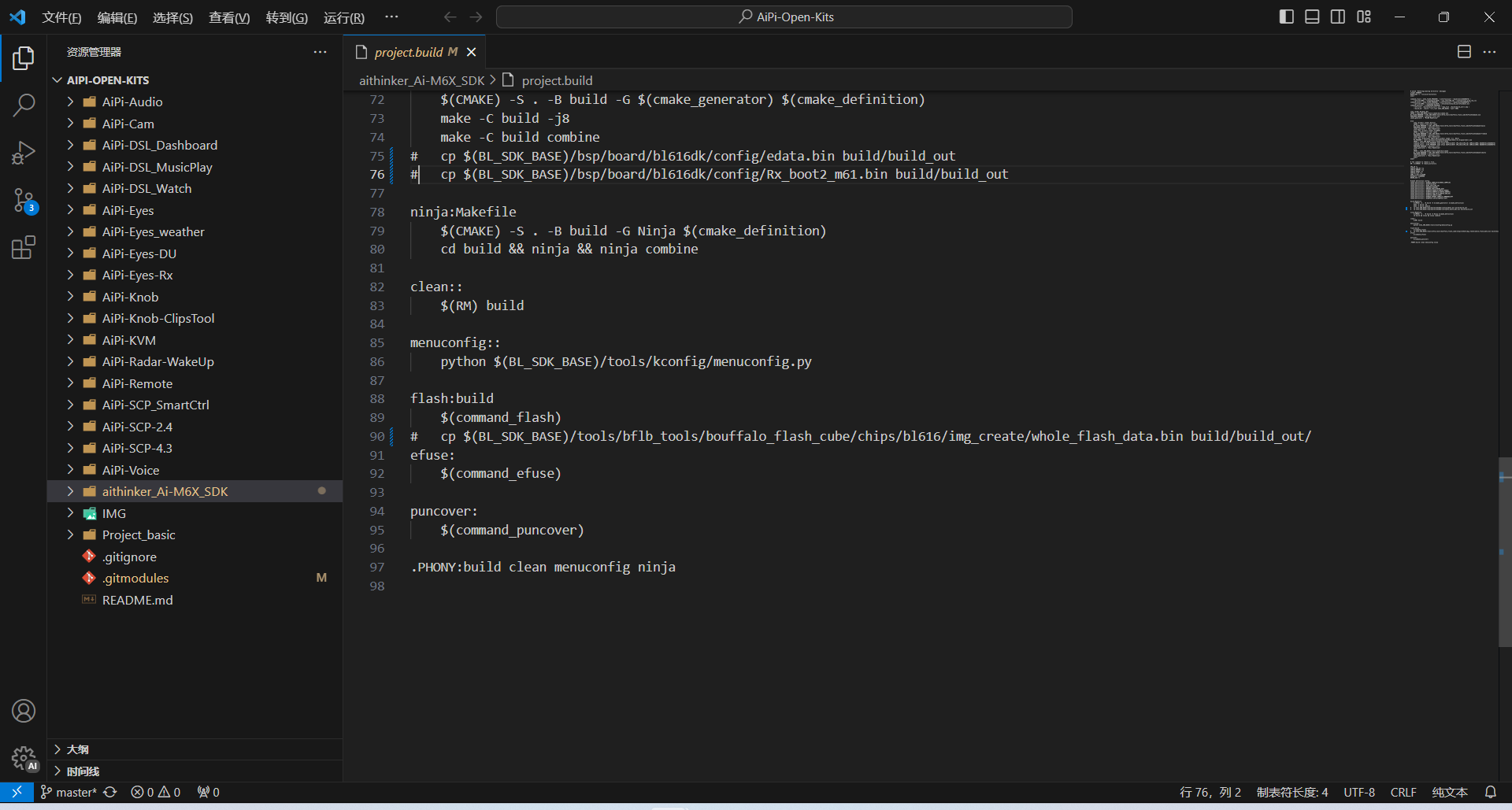Toggle secondary side bar visibility
The width and height of the screenshot is (1512, 810).
click(x=1338, y=17)
